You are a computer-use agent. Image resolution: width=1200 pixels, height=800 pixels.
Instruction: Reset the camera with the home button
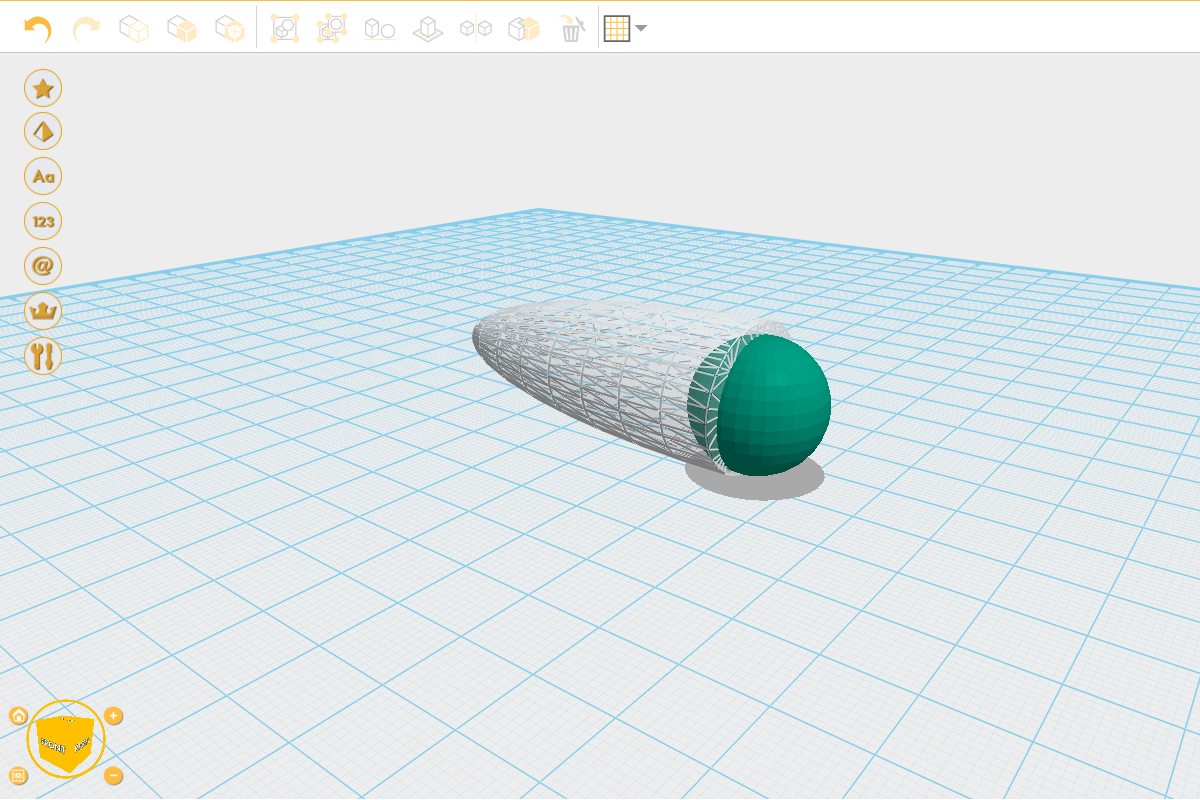coord(18,715)
